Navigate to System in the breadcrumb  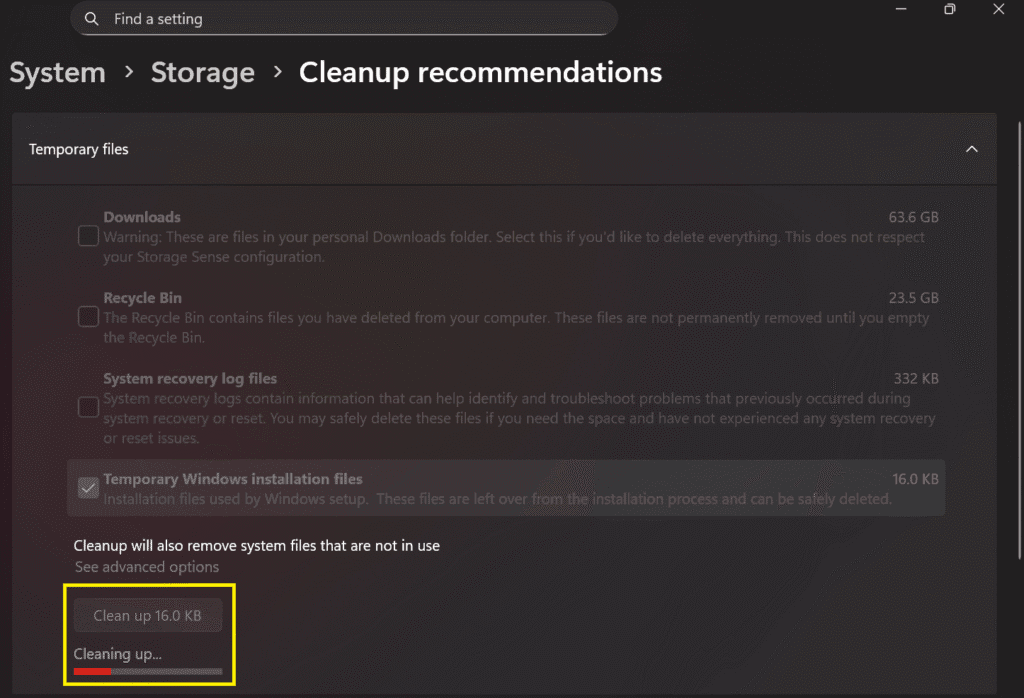pyautogui.click(x=57, y=72)
